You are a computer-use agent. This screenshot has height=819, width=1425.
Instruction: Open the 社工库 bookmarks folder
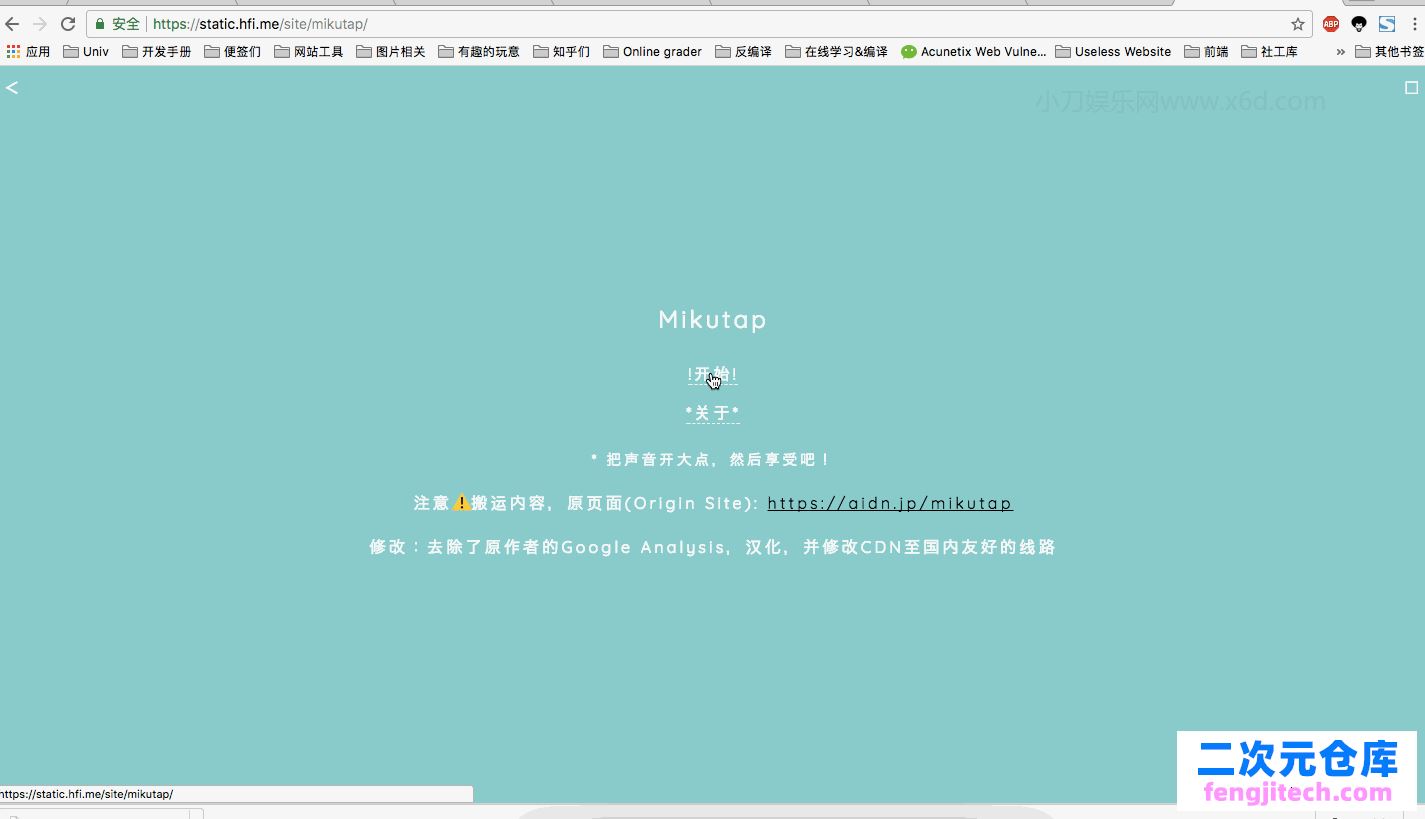1270,51
